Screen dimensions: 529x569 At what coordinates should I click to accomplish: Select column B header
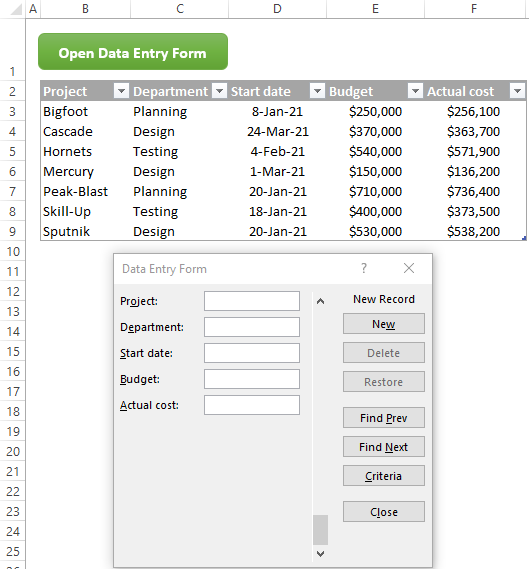pyautogui.click(x=85, y=9)
